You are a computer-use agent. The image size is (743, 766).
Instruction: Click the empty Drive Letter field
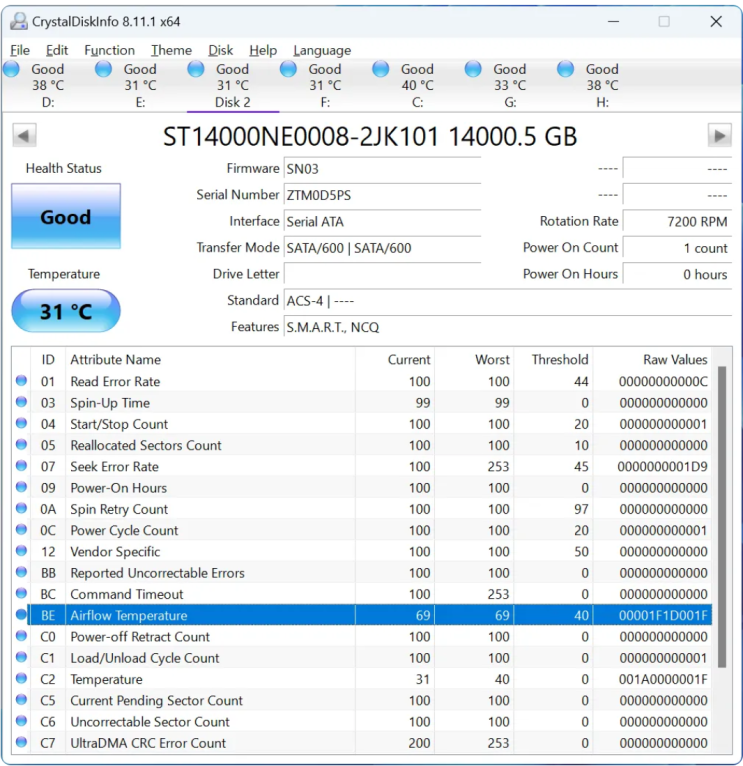pyautogui.click(x=382, y=275)
